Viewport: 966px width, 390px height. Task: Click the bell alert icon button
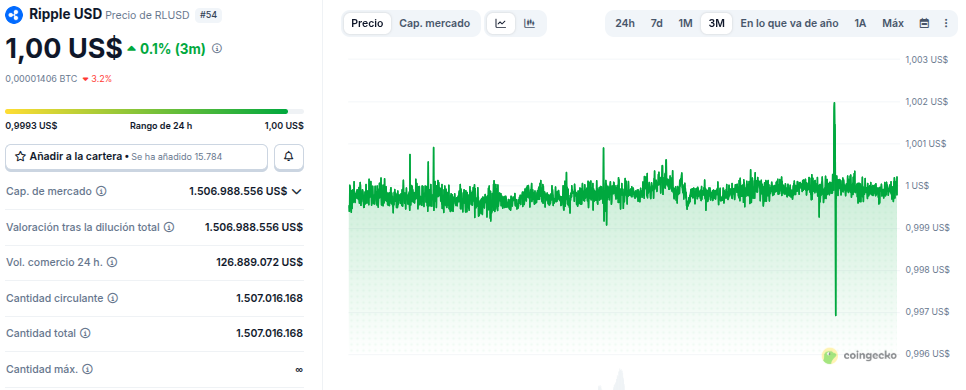(x=288, y=157)
